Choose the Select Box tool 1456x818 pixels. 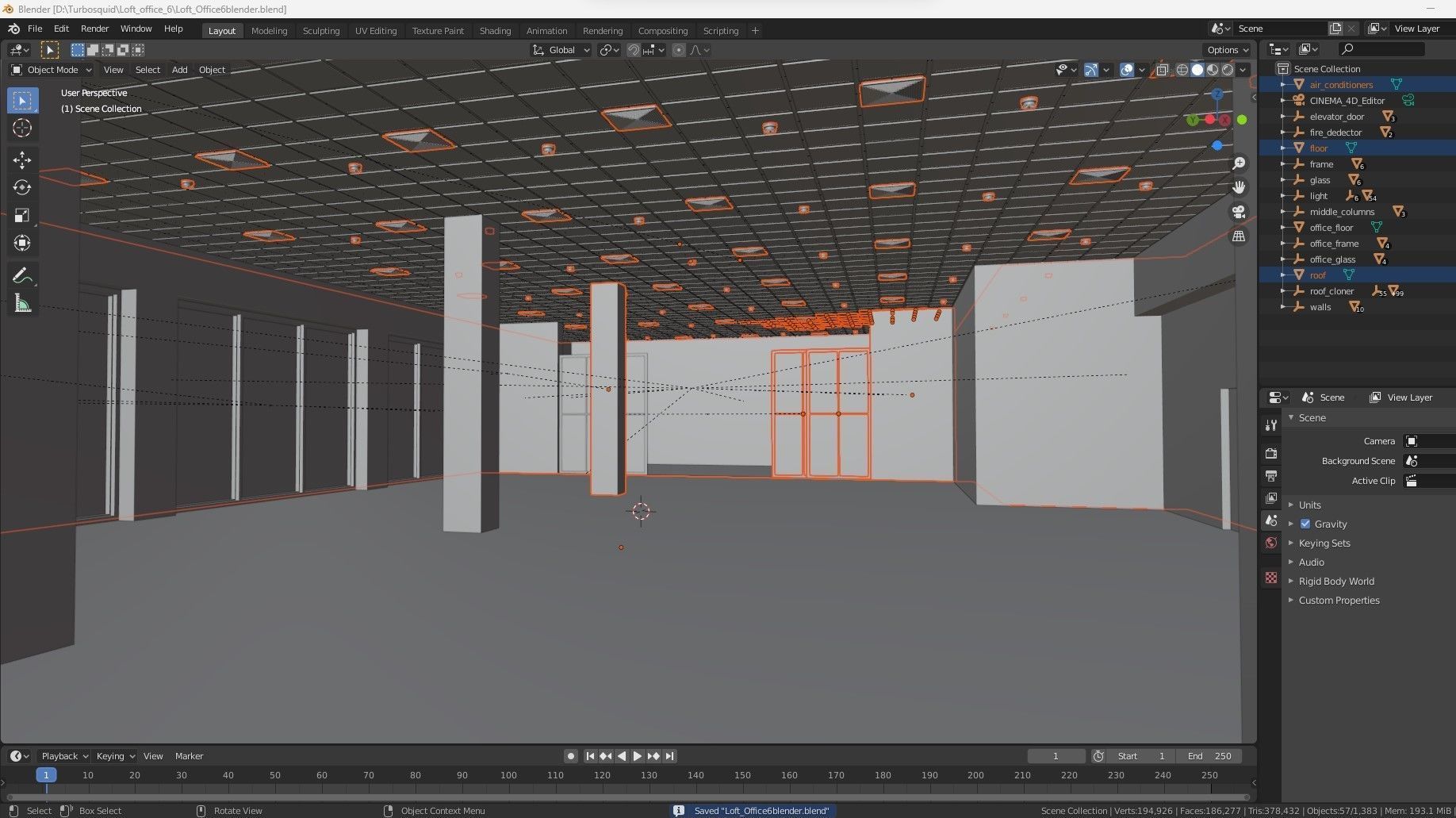point(22,100)
